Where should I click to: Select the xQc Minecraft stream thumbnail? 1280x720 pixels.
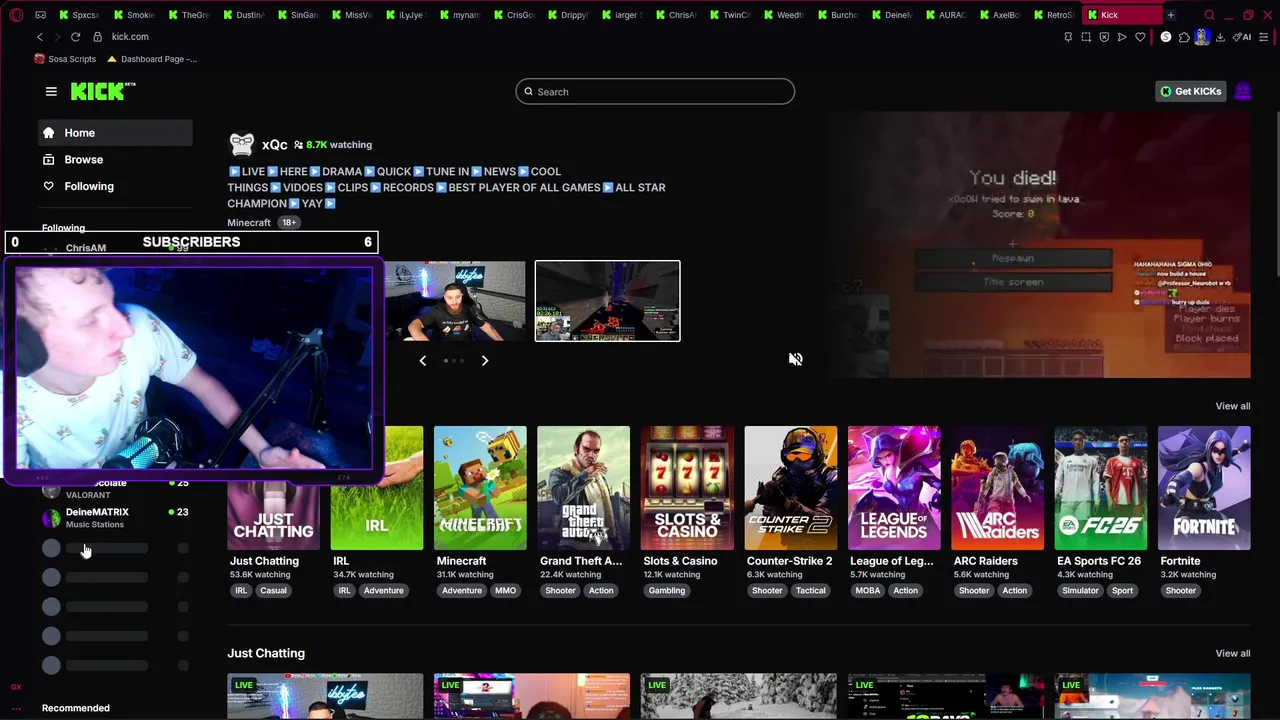click(x=607, y=301)
